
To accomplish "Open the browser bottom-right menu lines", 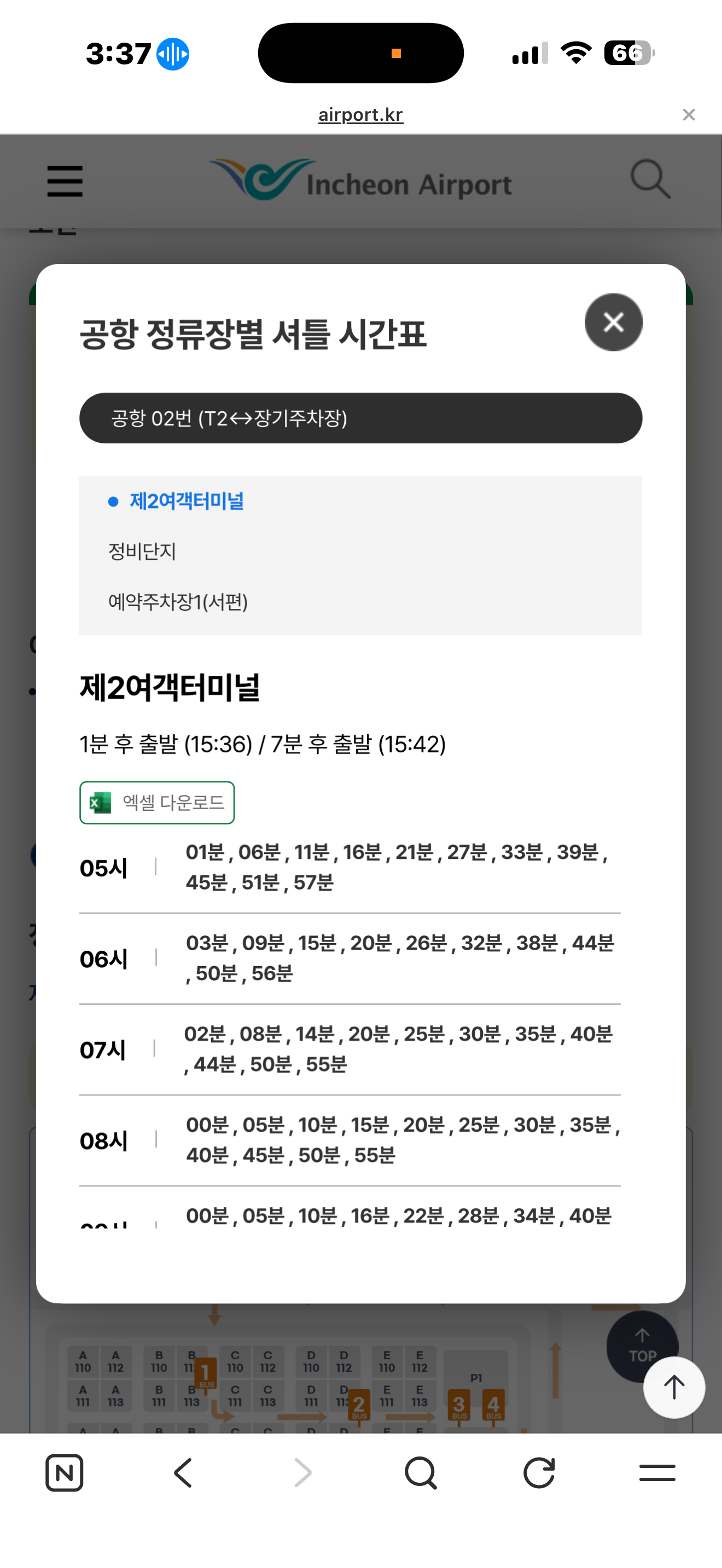I will point(657,1473).
